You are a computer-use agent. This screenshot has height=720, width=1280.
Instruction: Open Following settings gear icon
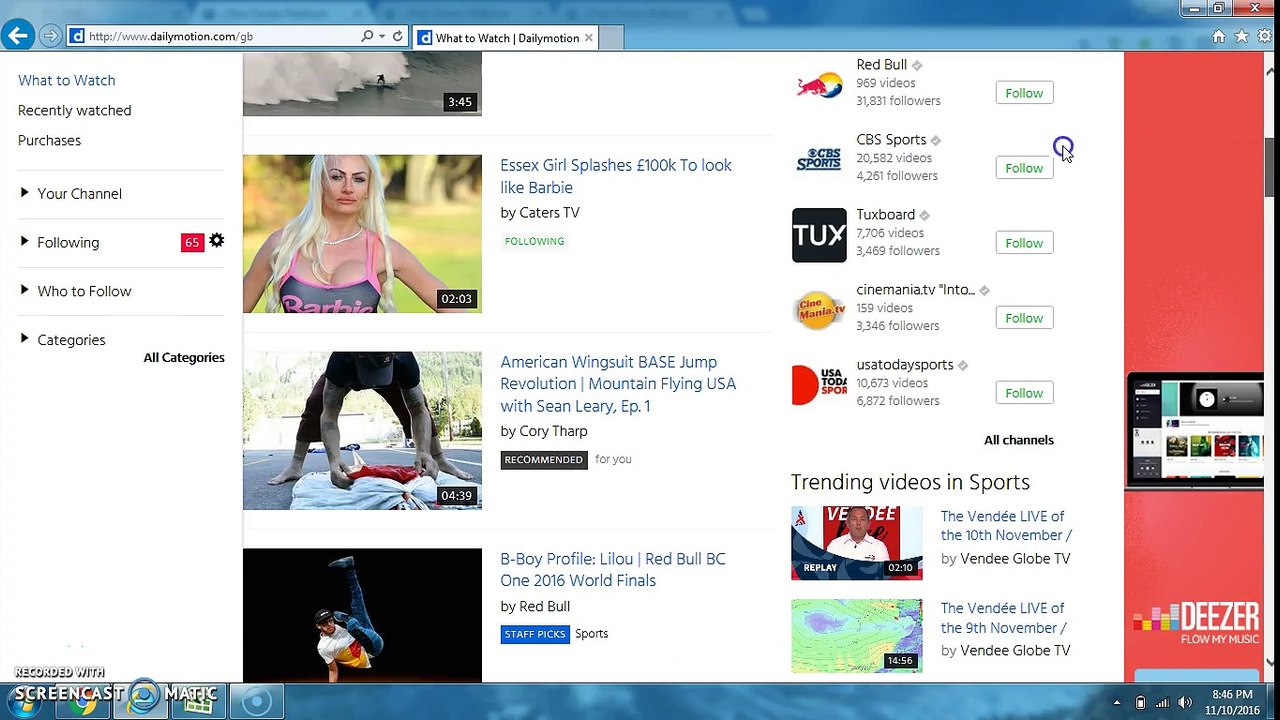click(x=217, y=241)
